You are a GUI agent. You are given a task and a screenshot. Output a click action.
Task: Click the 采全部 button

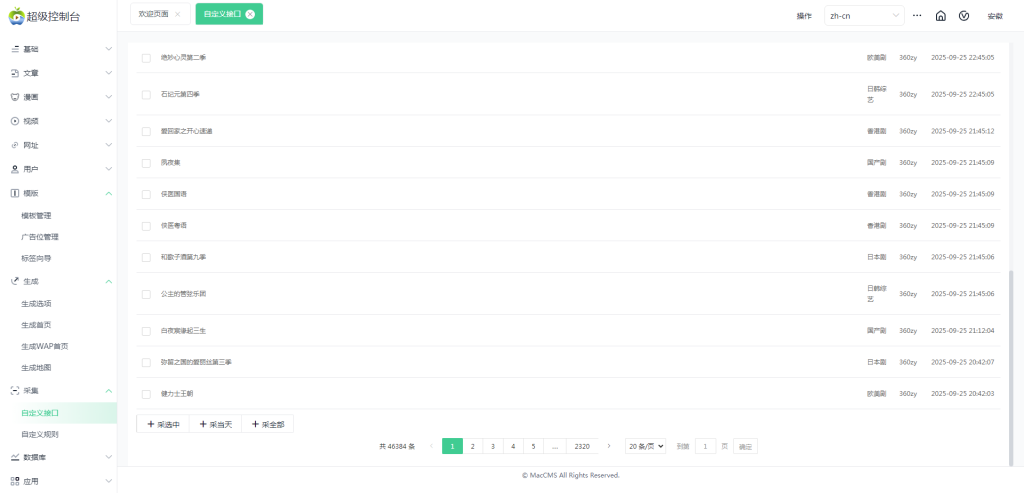(267, 424)
